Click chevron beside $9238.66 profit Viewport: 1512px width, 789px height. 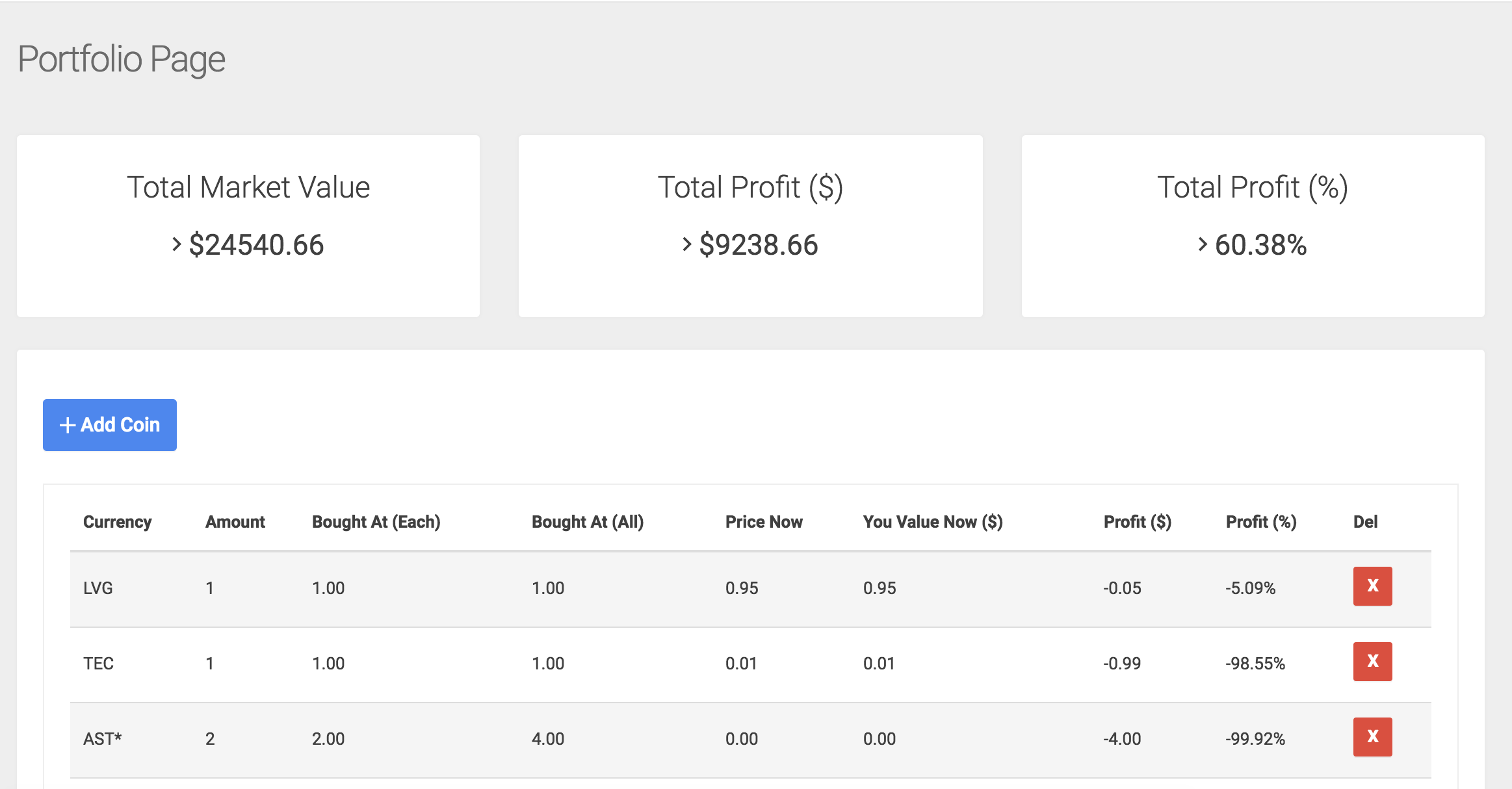[x=686, y=244]
